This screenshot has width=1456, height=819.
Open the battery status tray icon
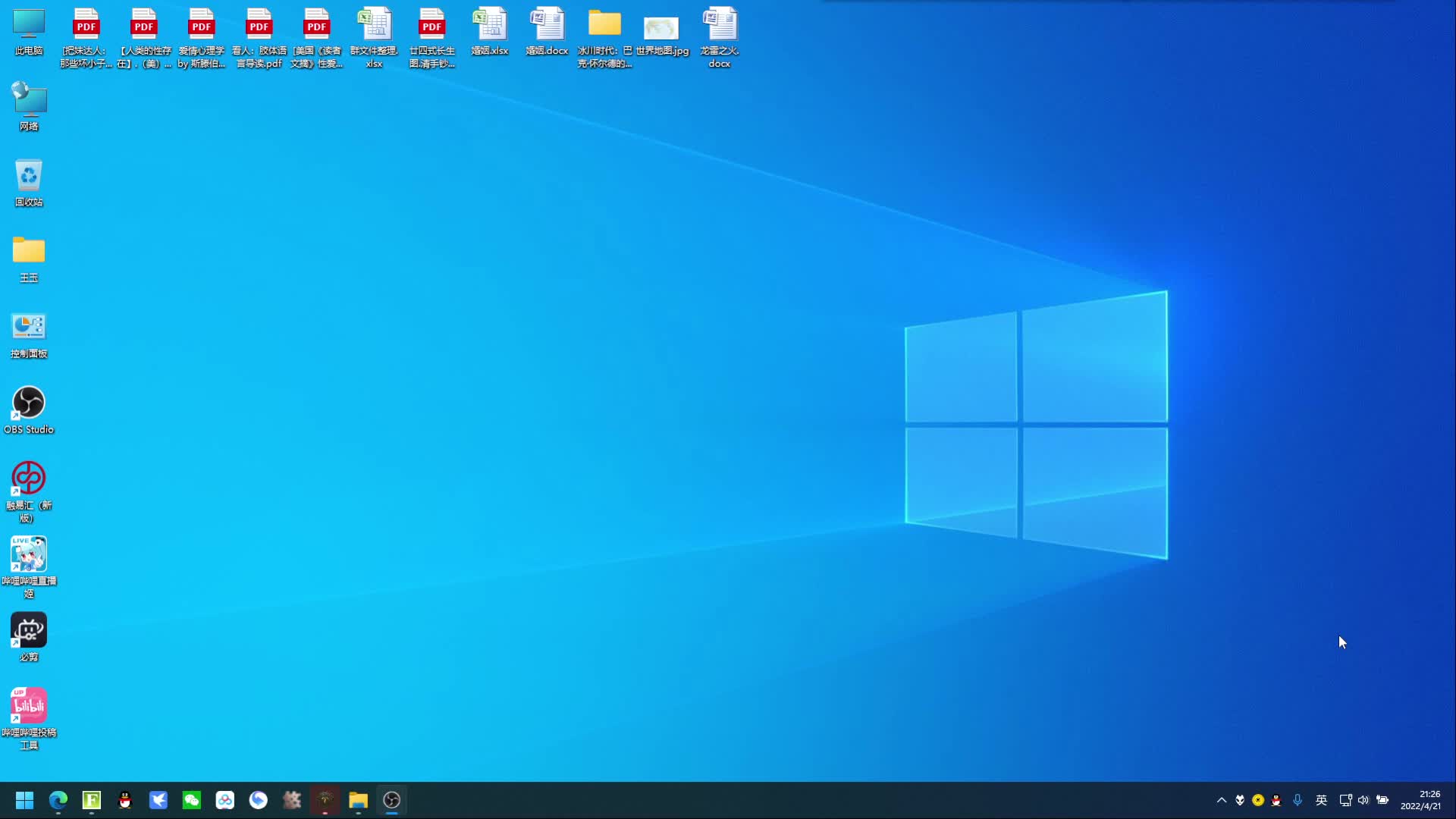pyautogui.click(x=1382, y=800)
